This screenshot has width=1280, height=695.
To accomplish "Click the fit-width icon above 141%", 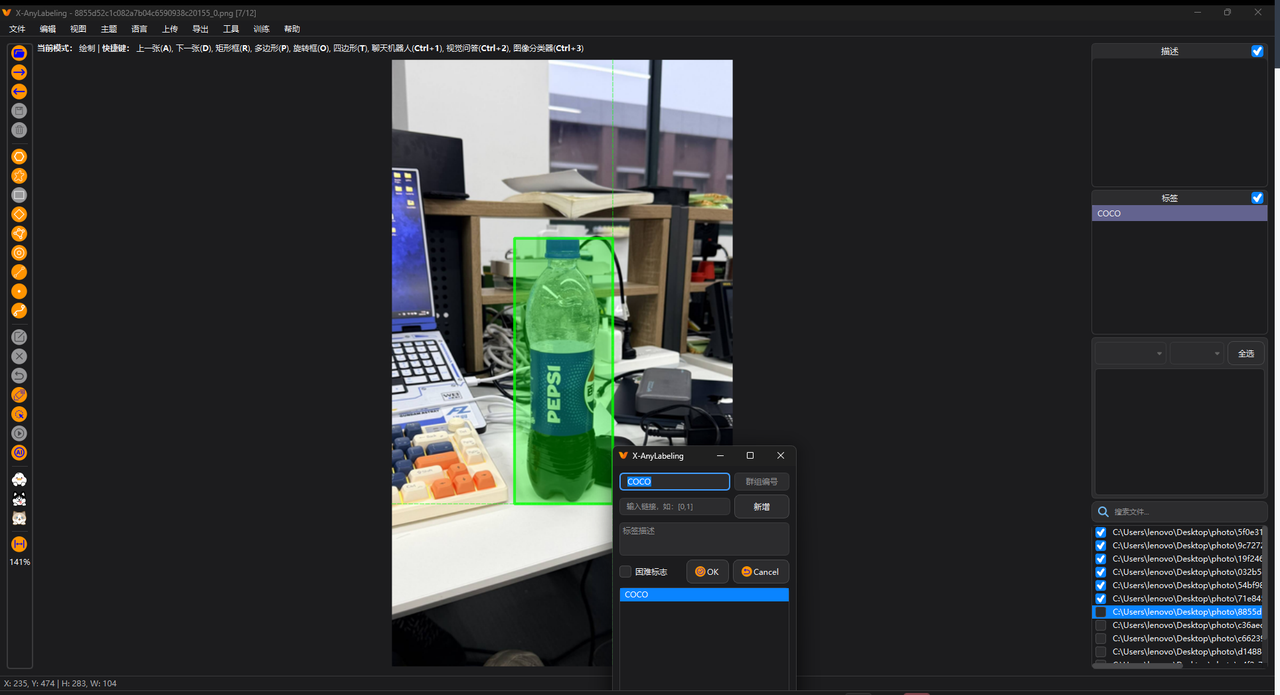I will 19,544.
